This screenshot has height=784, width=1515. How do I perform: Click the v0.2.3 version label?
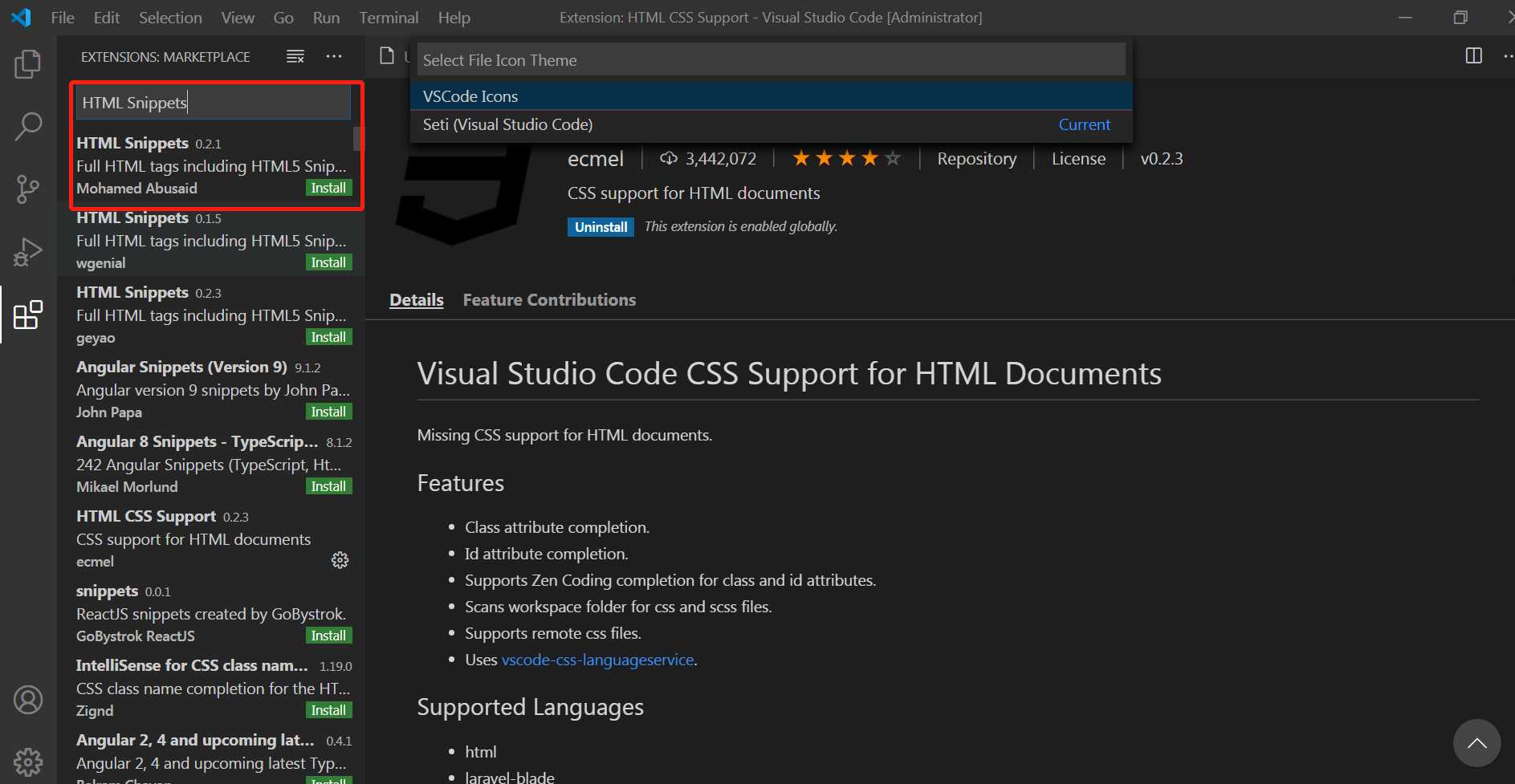click(x=1162, y=159)
